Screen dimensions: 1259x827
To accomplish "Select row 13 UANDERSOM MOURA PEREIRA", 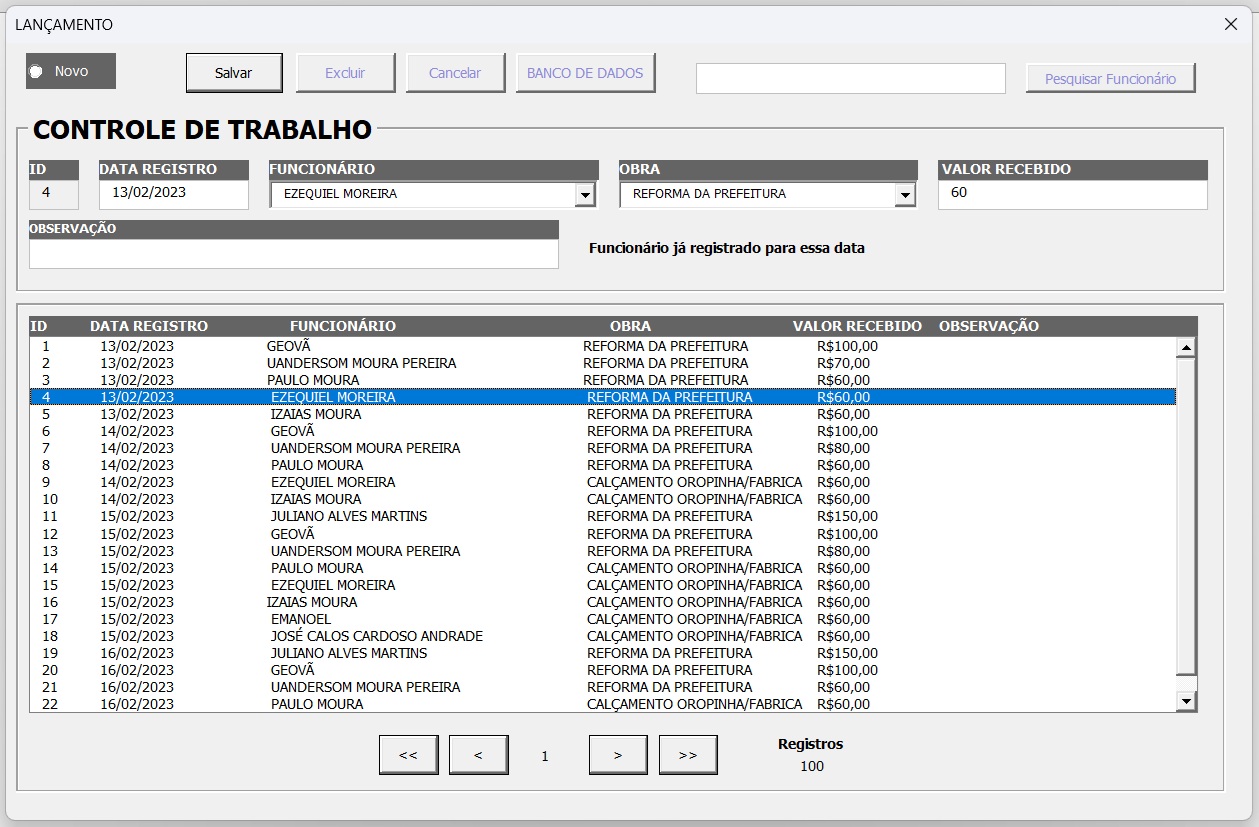I will click(x=603, y=551).
